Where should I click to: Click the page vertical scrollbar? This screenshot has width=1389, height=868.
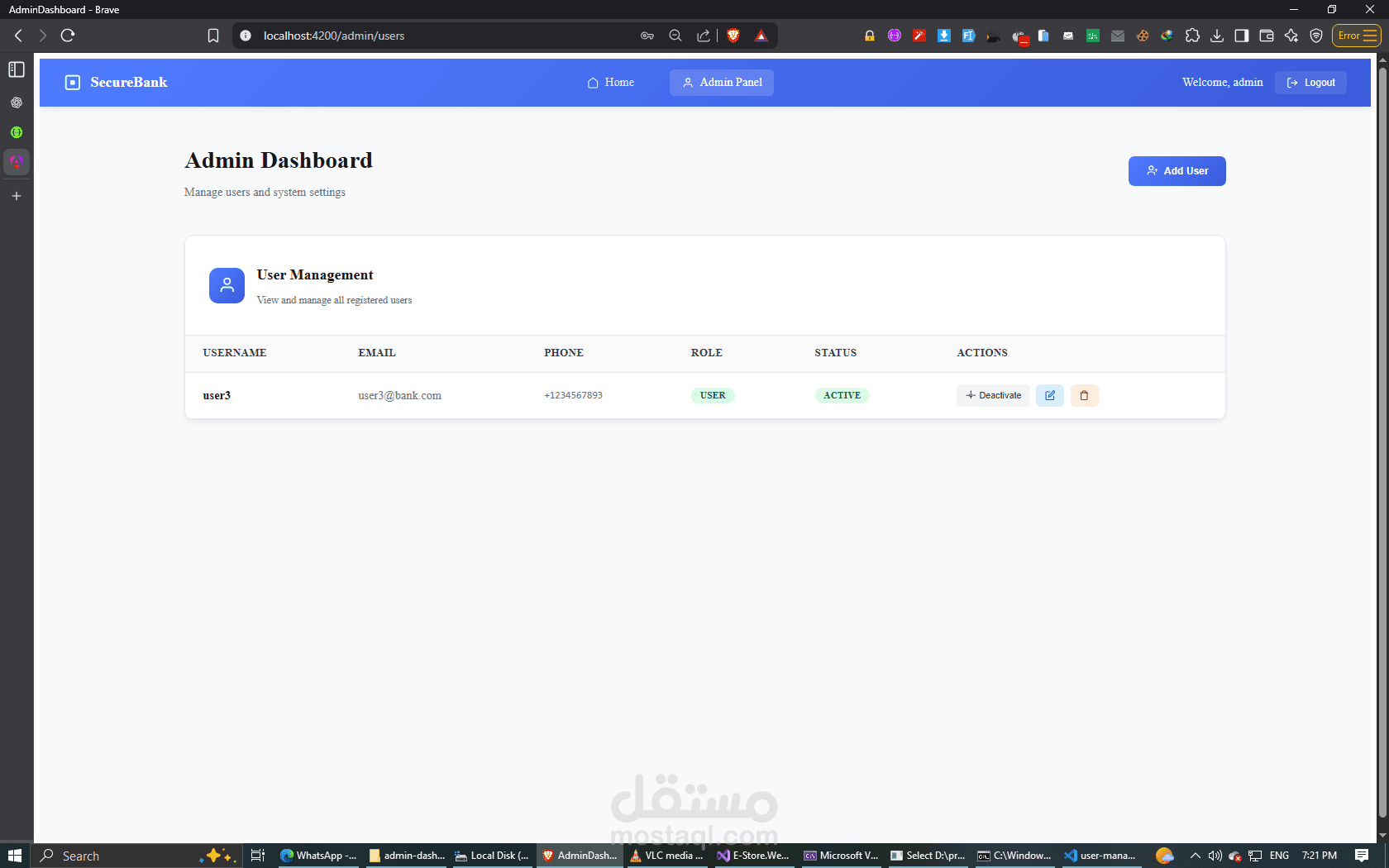tap(1382, 448)
